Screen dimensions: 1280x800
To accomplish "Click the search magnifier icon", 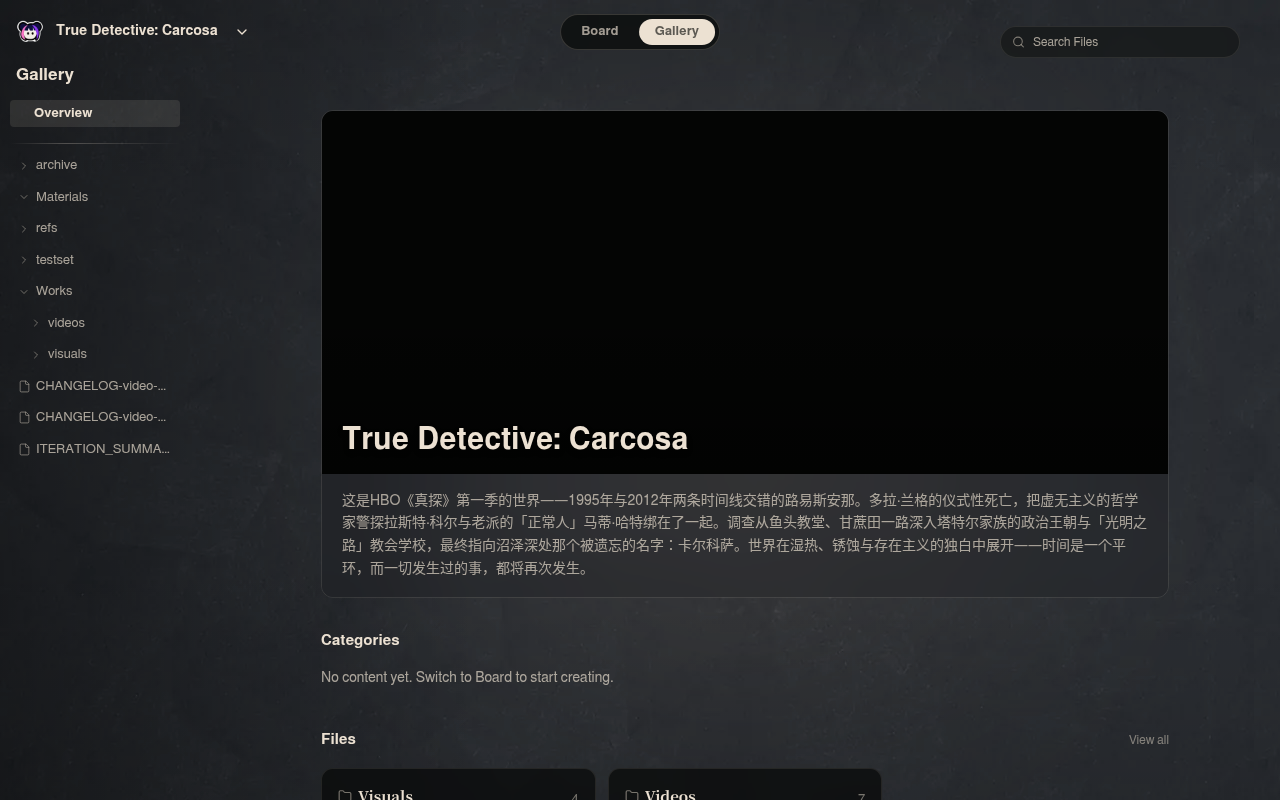I will pyautogui.click(x=1019, y=42).
